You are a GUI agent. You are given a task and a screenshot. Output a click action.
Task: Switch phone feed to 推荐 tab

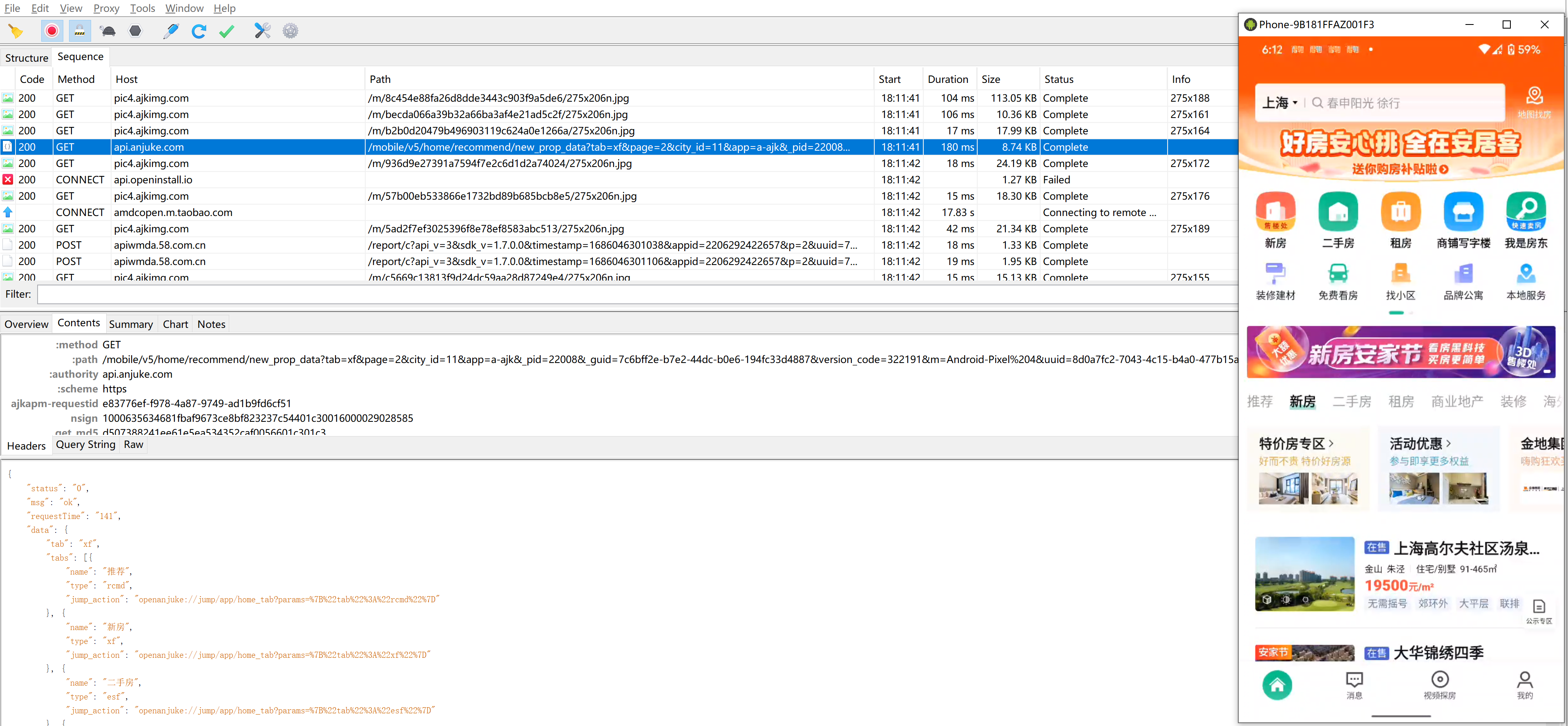pos(1260,402)
